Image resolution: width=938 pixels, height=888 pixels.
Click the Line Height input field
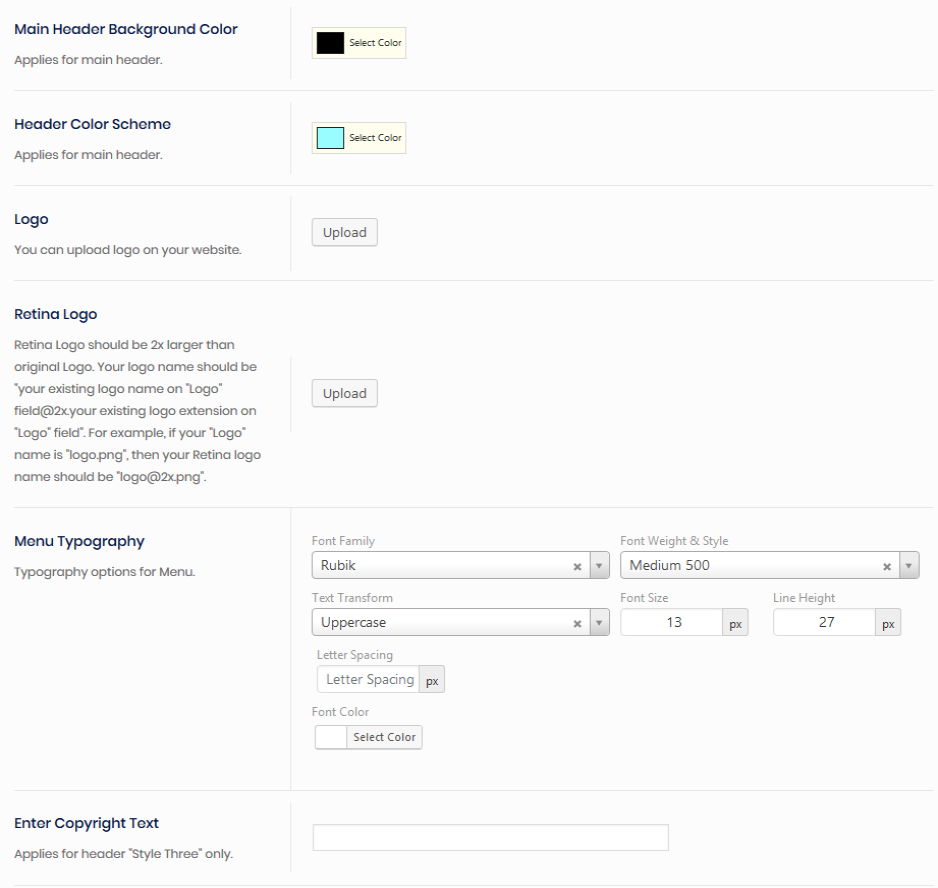point(824,623)
